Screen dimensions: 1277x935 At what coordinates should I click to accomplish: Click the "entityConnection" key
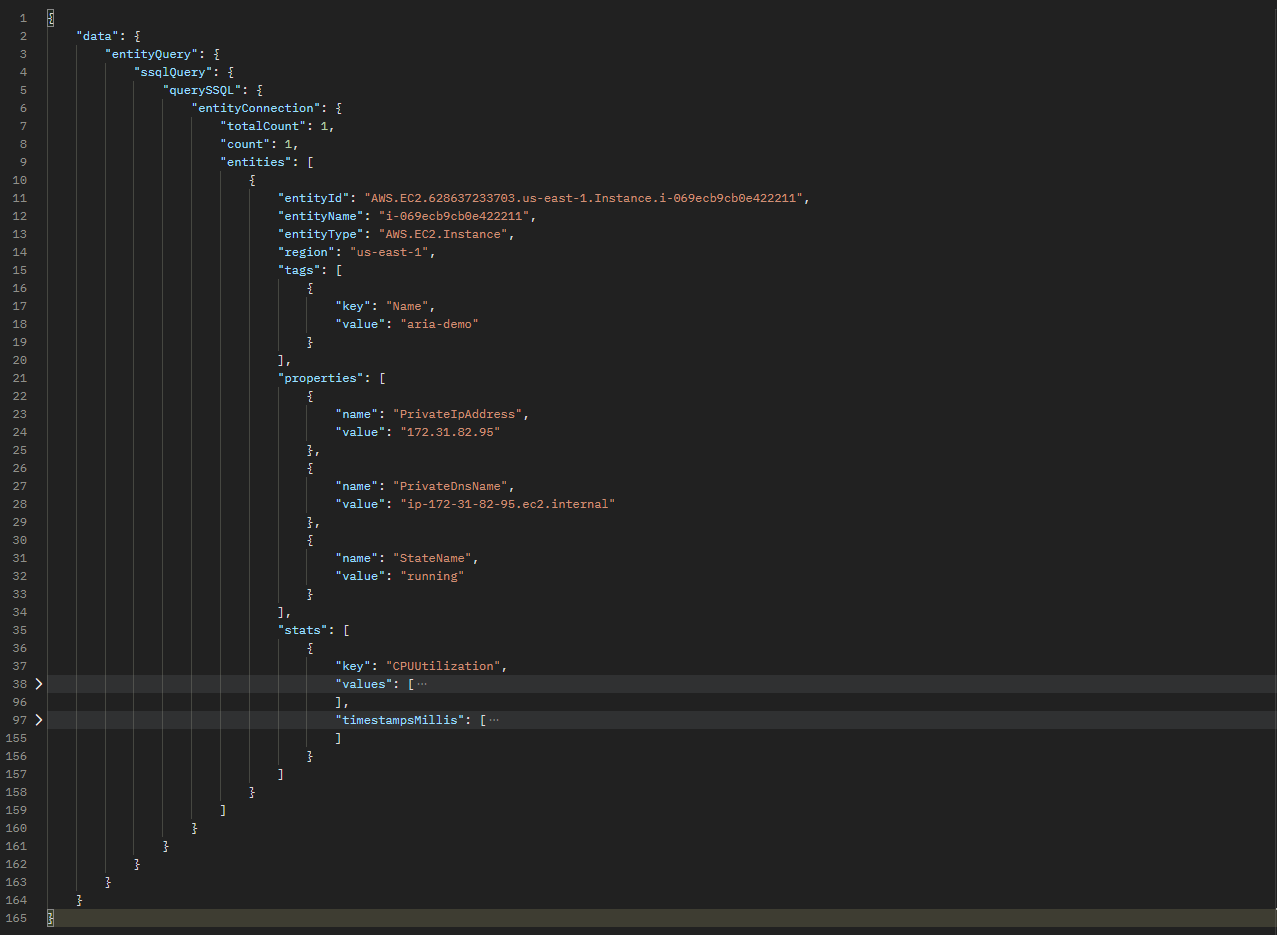click(260, 108)
